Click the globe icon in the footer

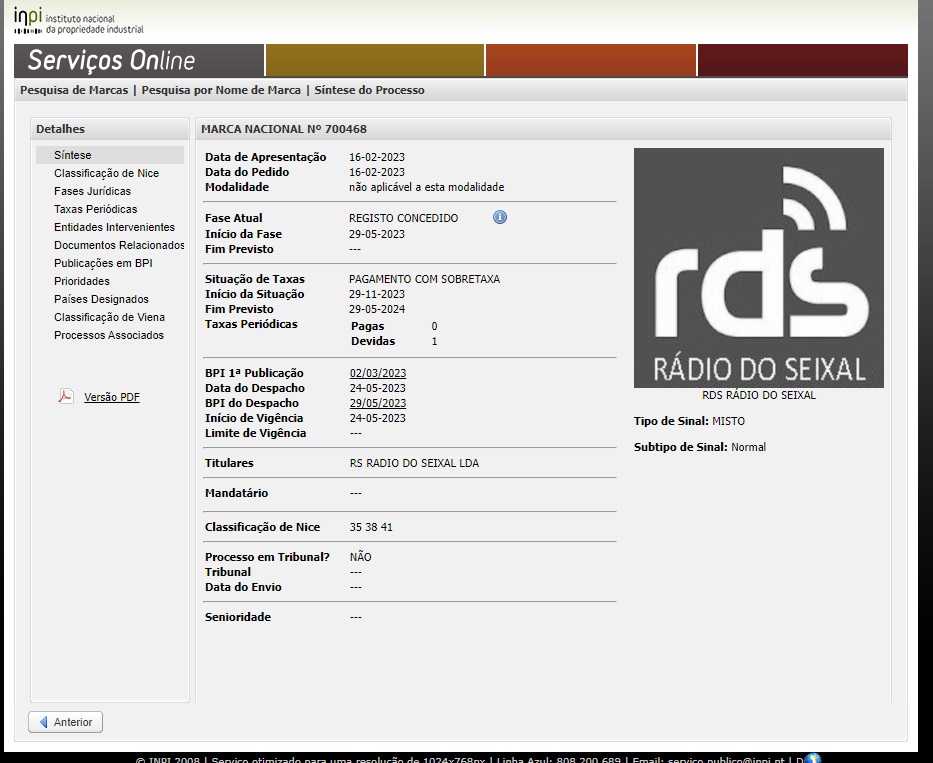813,758
